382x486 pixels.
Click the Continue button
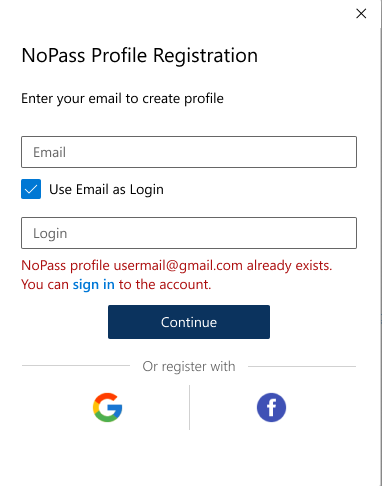point(189,322)
